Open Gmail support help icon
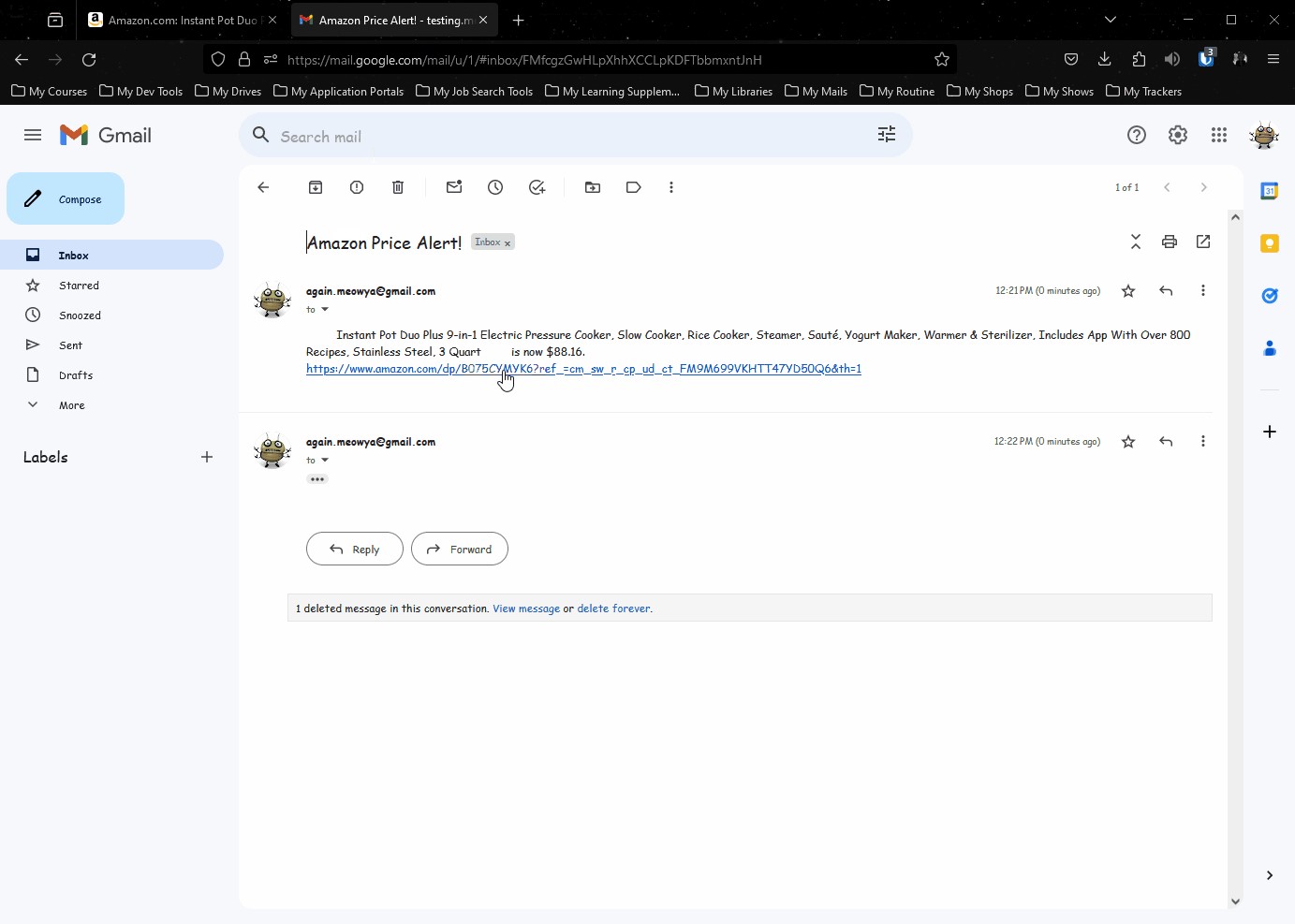Viewport: 1295px width, 924px height. tap(1137, 135)
